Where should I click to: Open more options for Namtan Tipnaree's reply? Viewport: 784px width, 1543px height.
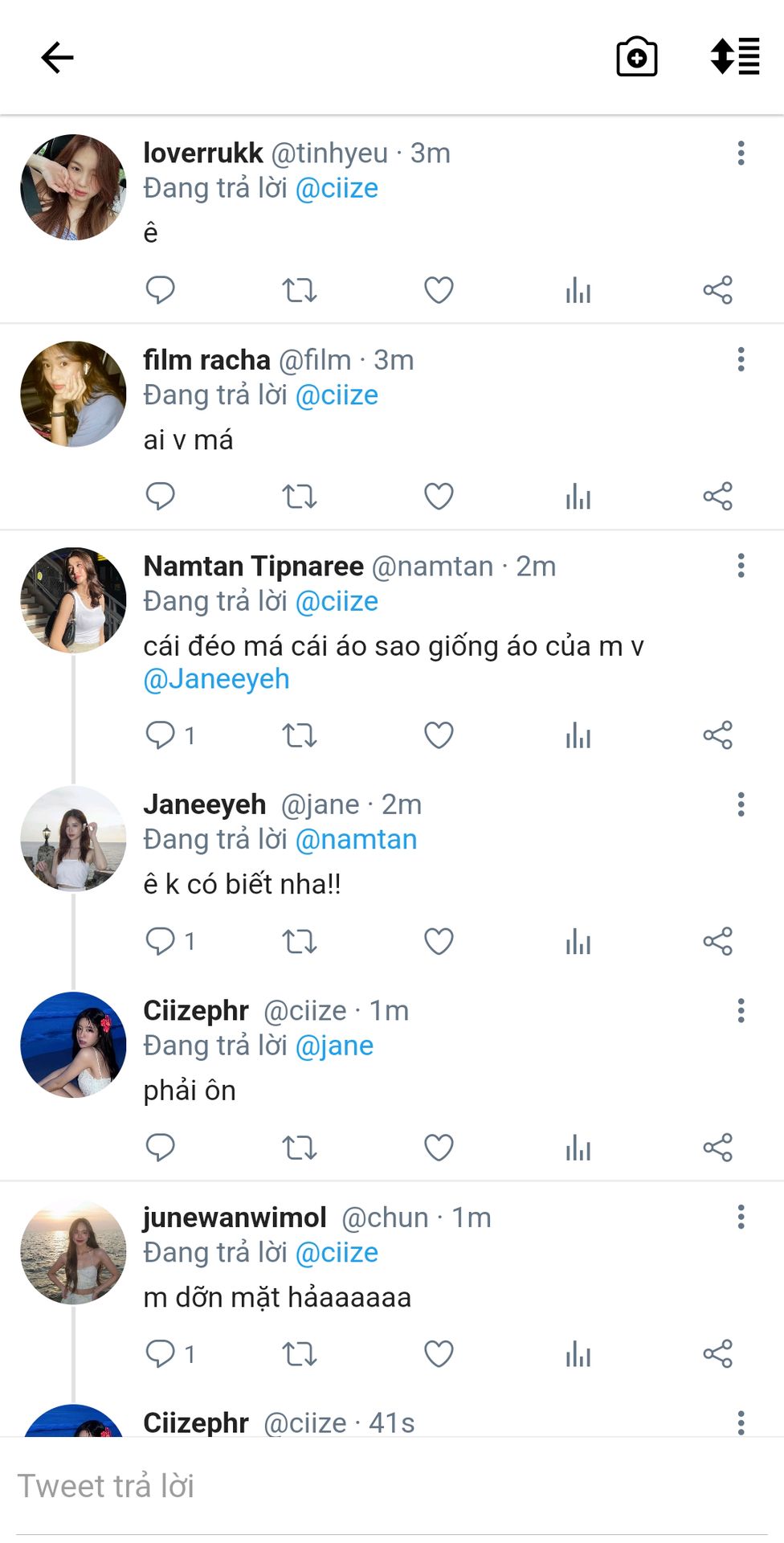(741, 566)
